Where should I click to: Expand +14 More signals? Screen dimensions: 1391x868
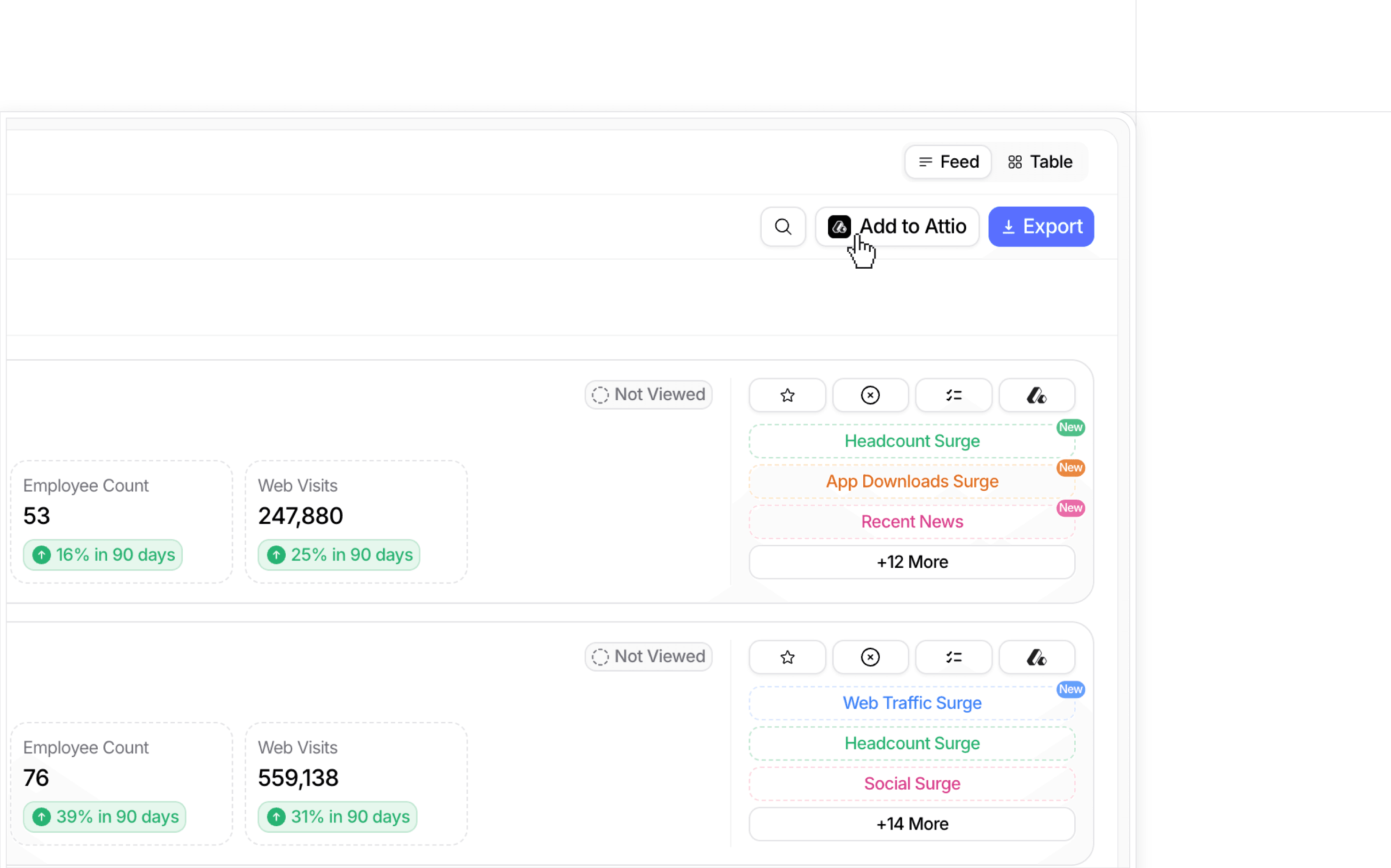(x=912, y=824)
